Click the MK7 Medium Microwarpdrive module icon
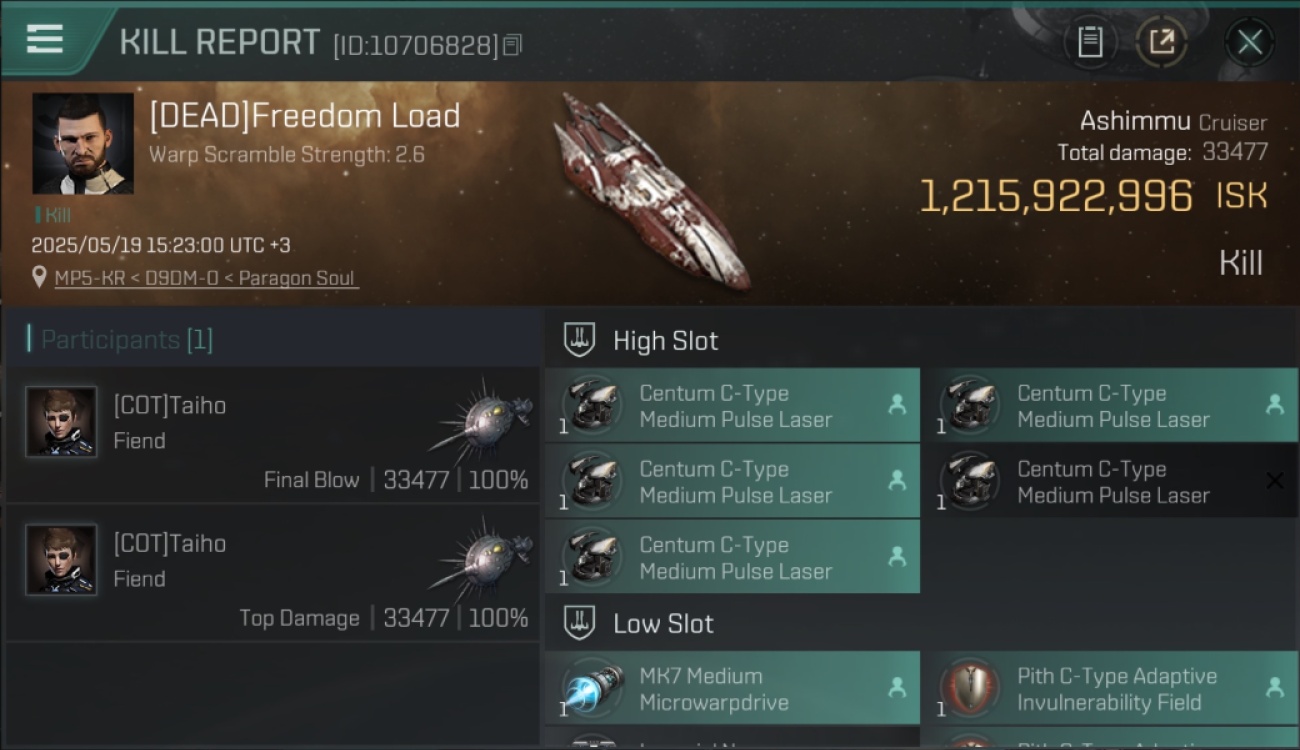This screenshot has height=750, width=1300. 591,689
